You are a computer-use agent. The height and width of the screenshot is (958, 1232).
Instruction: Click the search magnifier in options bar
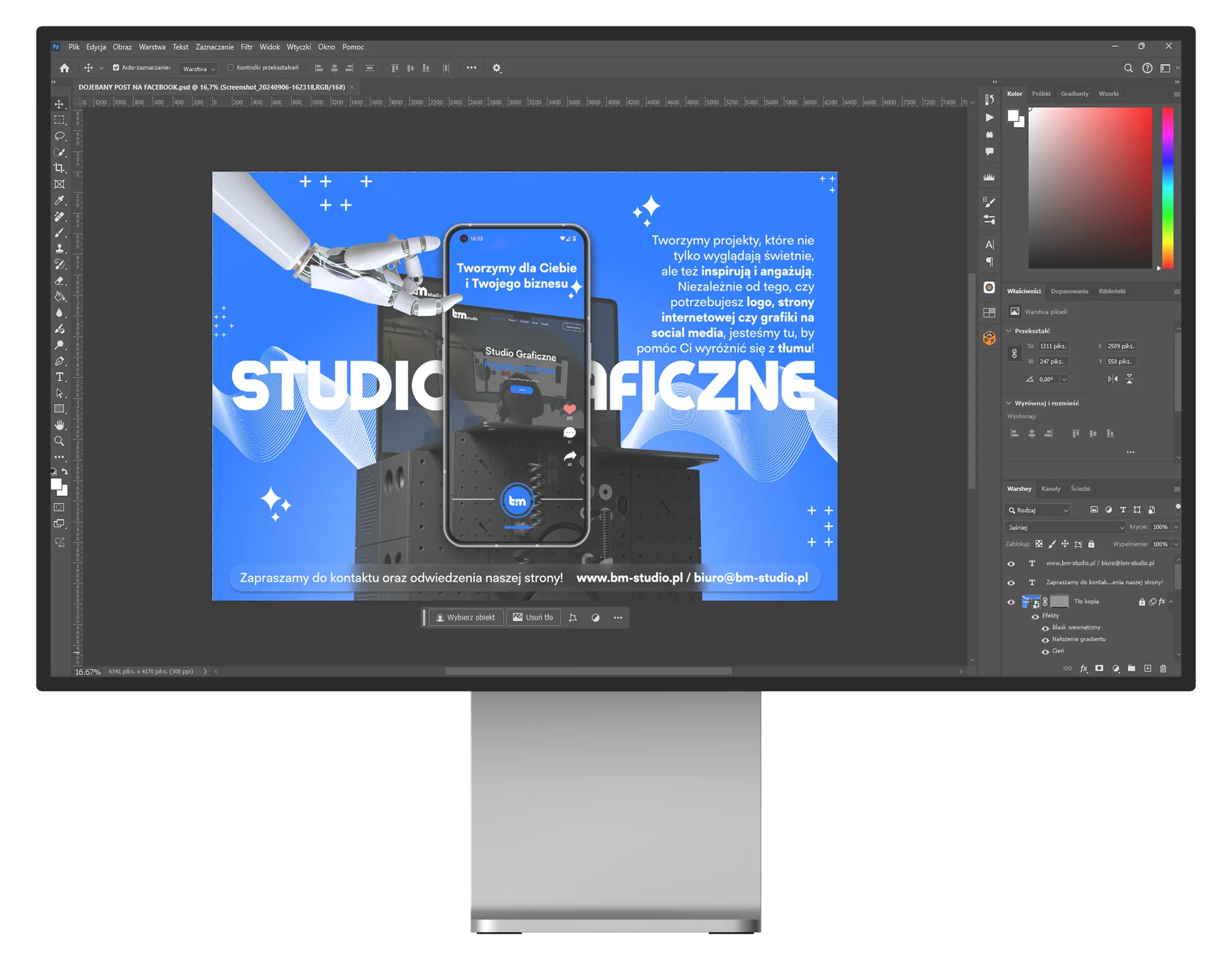point(1128,68)
